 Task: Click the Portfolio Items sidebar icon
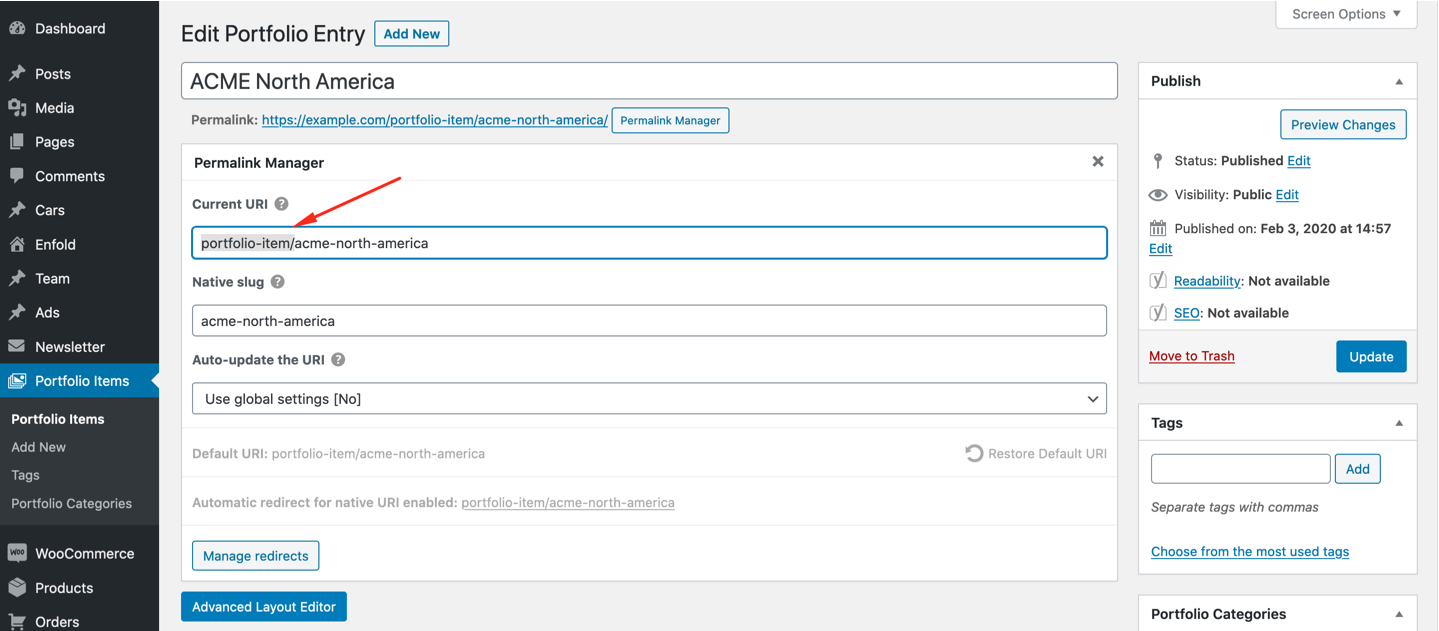click(19, 380)
